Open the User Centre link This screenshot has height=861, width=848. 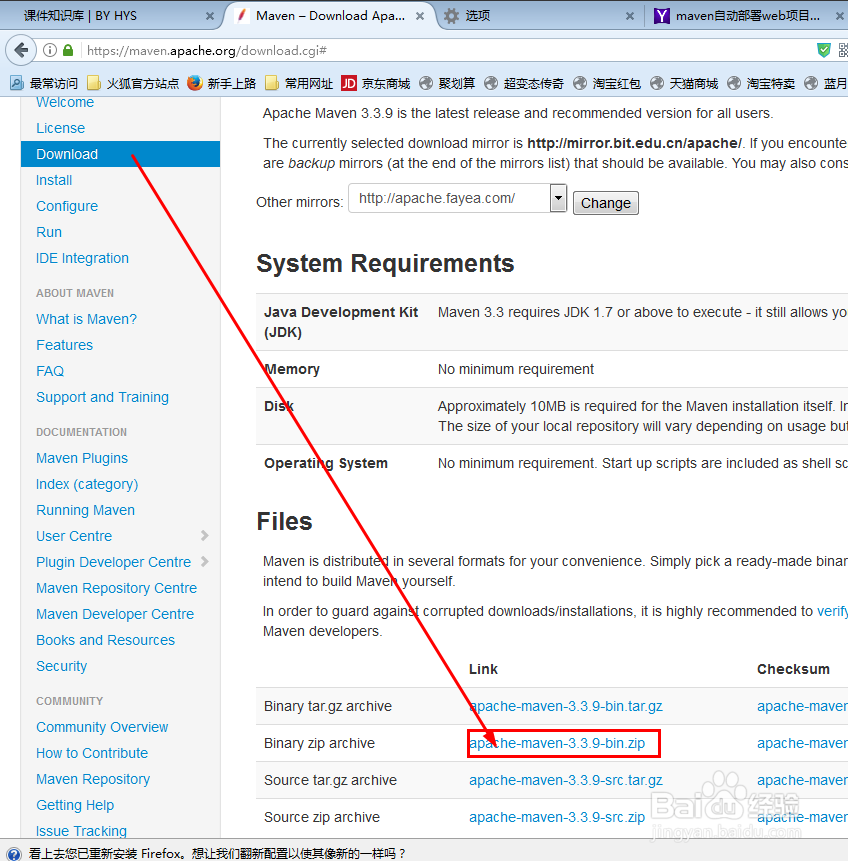coord(74,536)
